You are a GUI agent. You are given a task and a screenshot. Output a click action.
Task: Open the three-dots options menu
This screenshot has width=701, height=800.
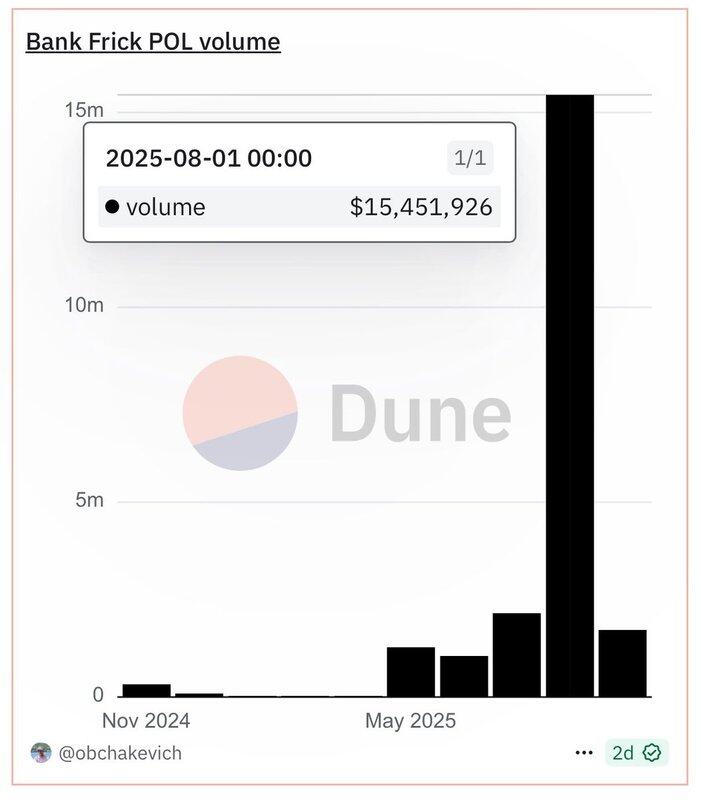point(584,753)
